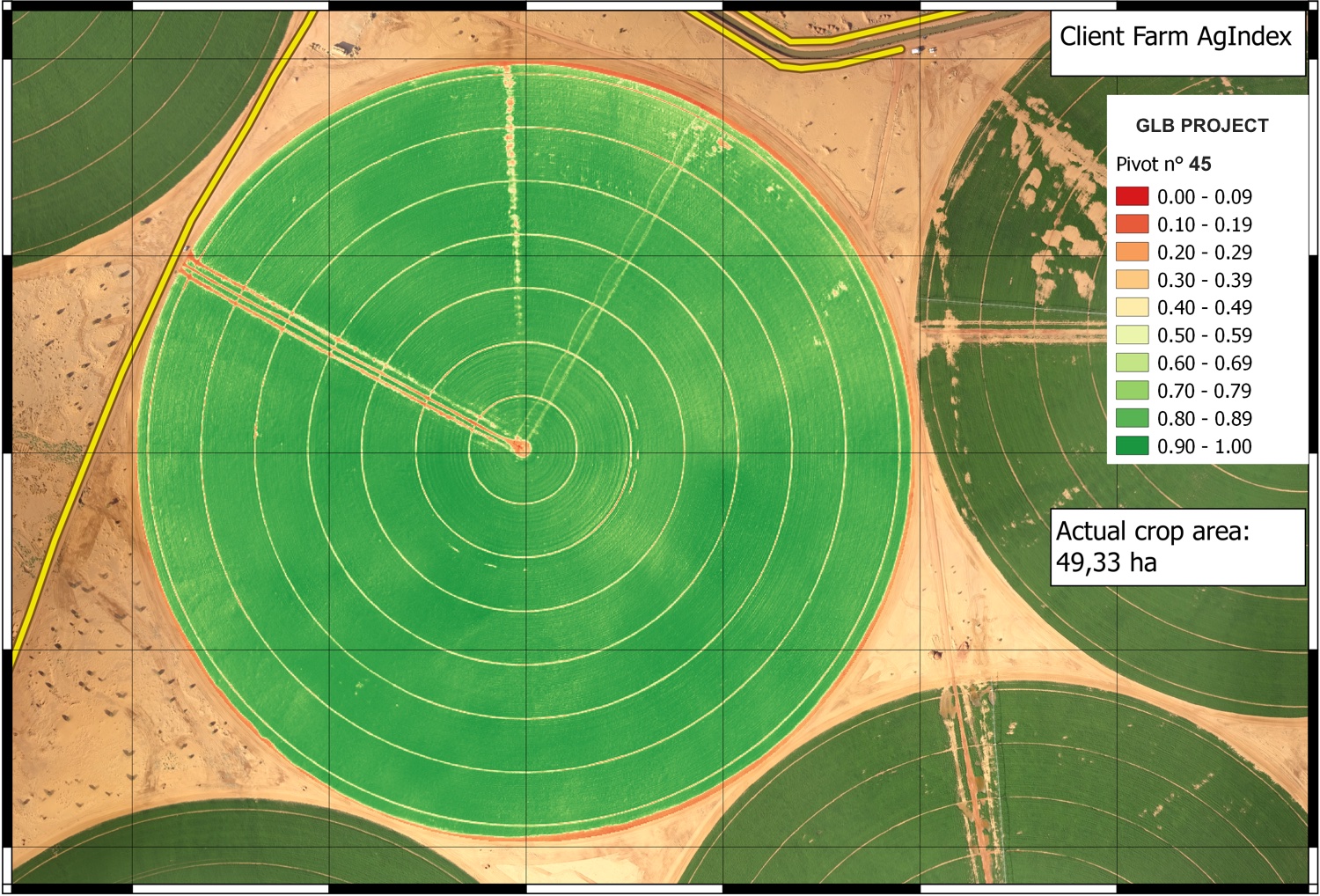Screen dimensions: 1320x896
Task: Click the 0.20 - 0.29 orange legend swatch
Action: pos(1132,252)
